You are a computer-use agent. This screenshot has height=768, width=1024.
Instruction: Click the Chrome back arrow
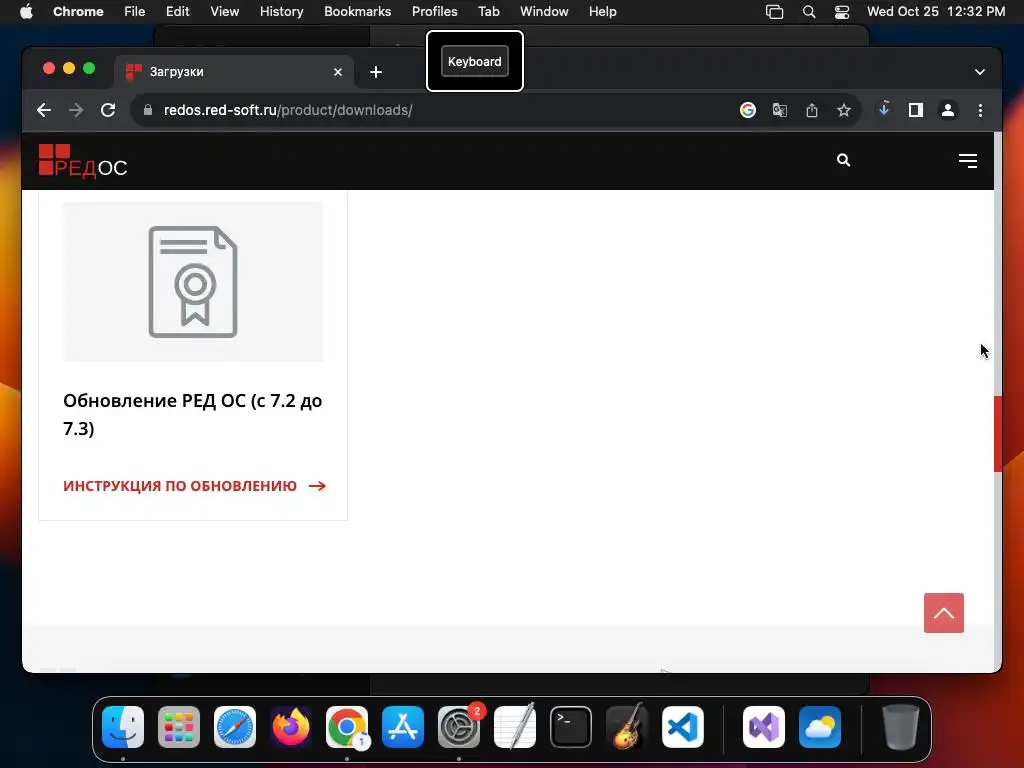click(44, 110)
